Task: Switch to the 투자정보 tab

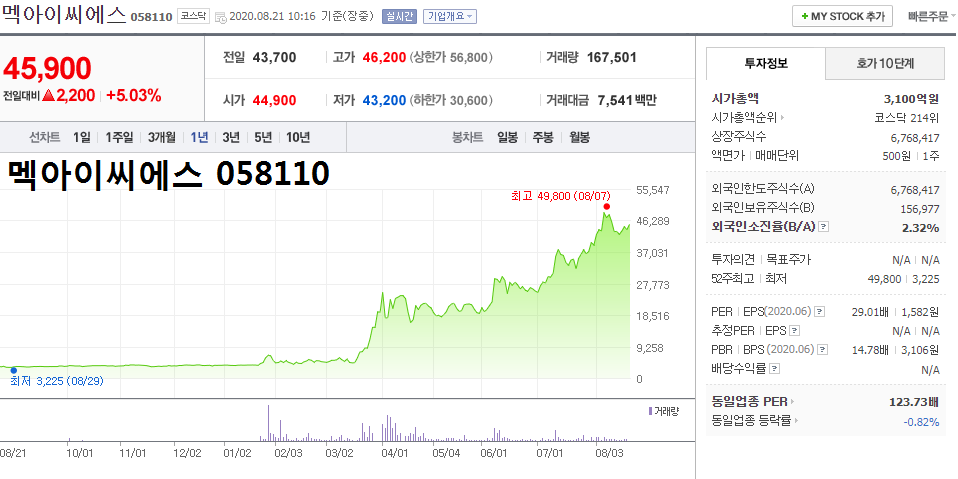Action: (x=766, y=63)
